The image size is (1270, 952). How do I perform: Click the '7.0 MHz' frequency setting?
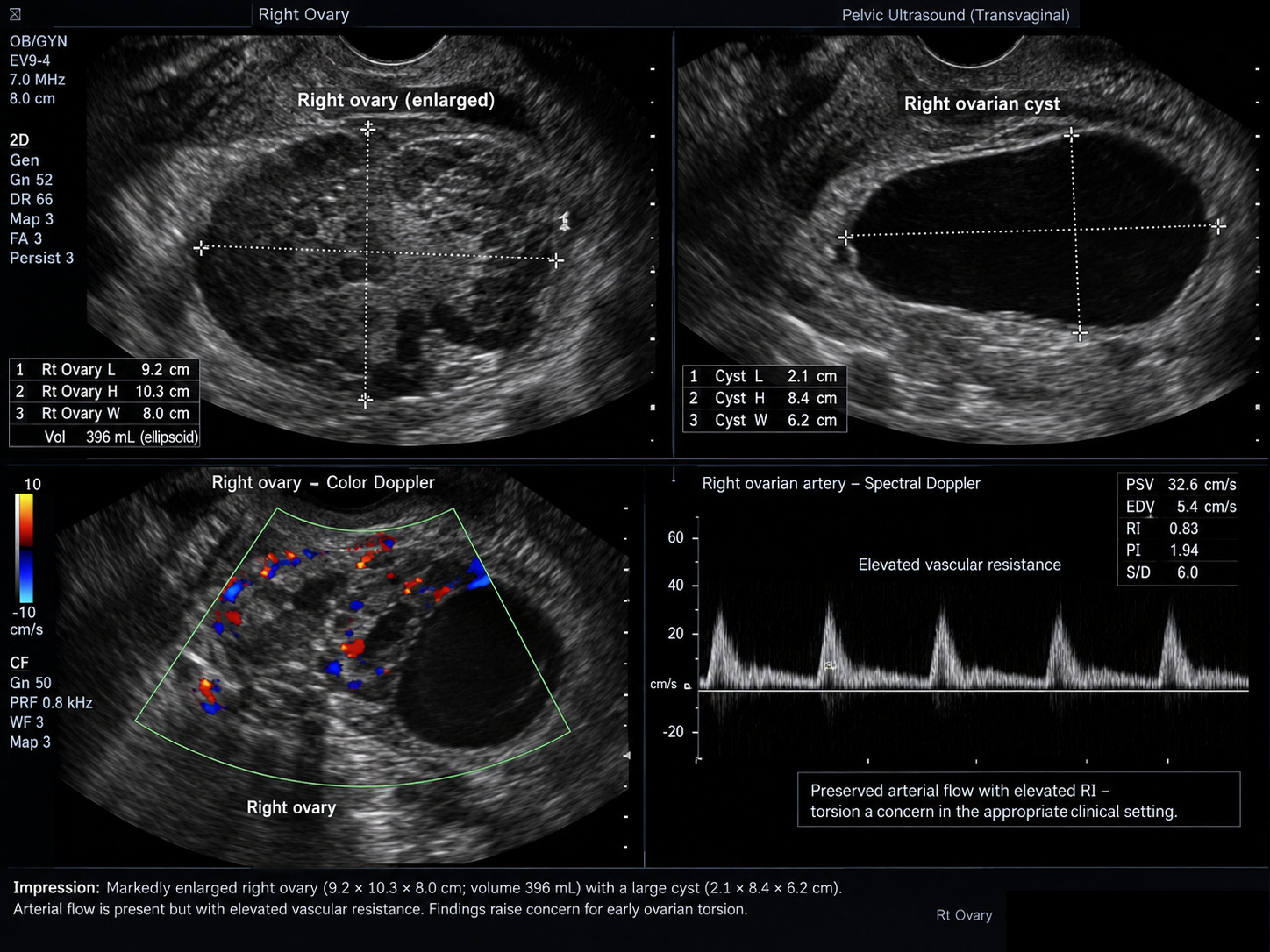point(37,80)
